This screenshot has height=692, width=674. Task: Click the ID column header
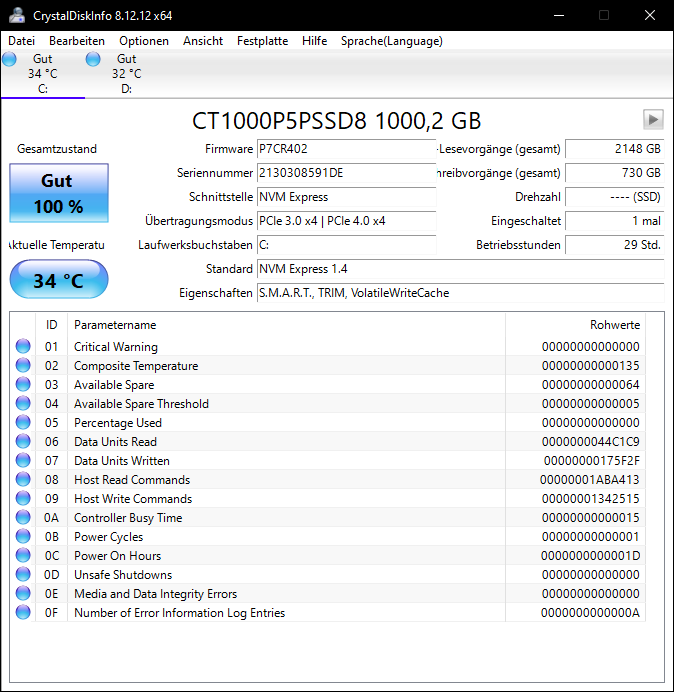(x=52, y=325)
